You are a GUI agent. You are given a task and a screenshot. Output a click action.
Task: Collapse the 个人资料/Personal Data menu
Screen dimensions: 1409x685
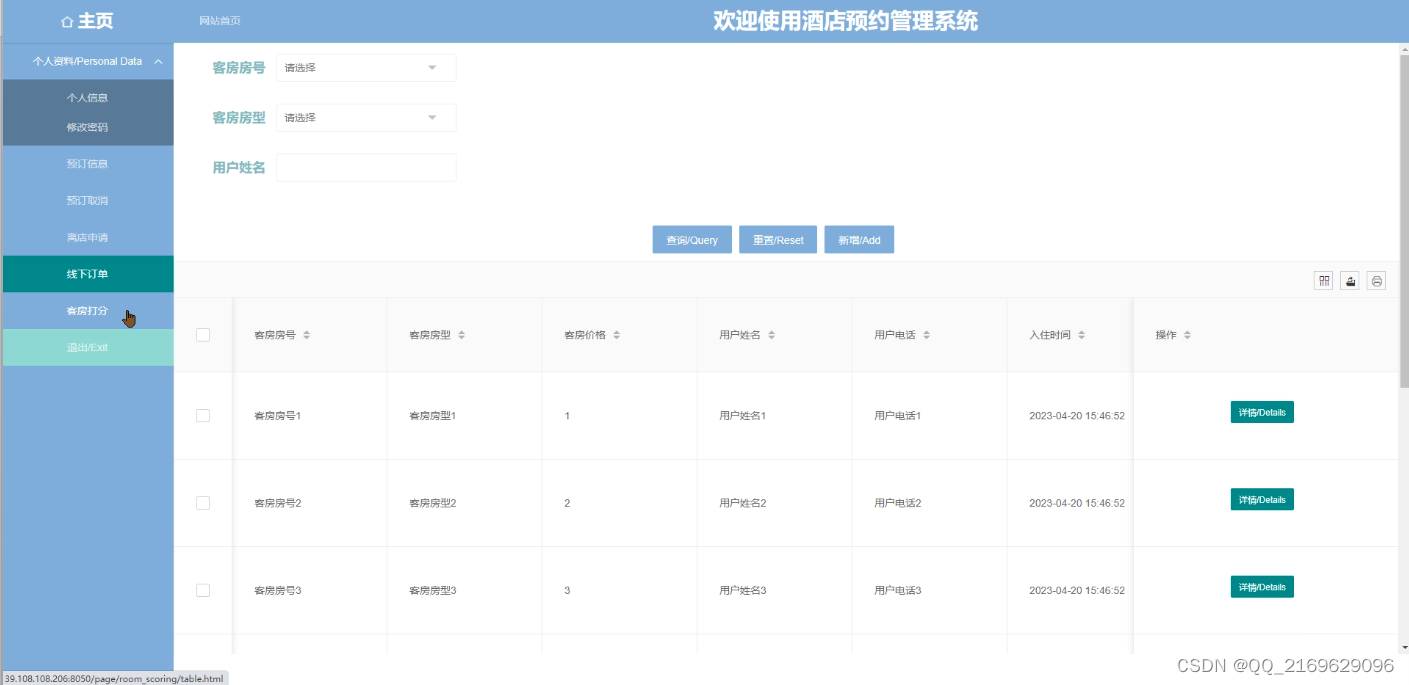pos(87,61)
